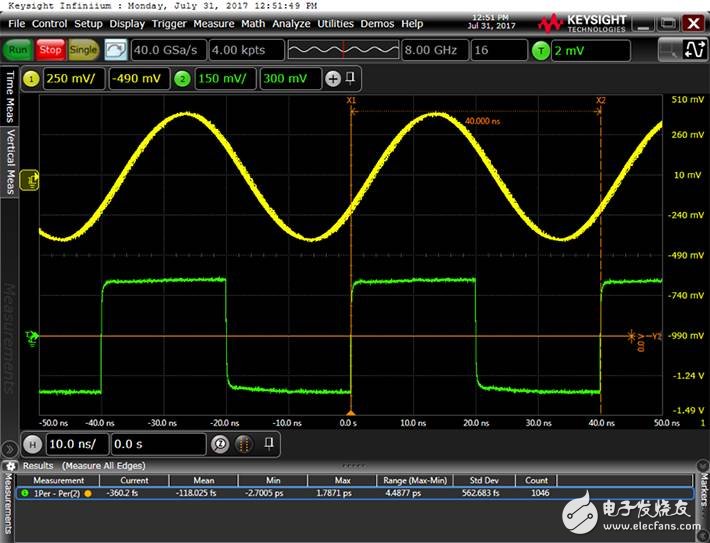
Task: Open the Setup menu
Action: [x=88, y=24]
